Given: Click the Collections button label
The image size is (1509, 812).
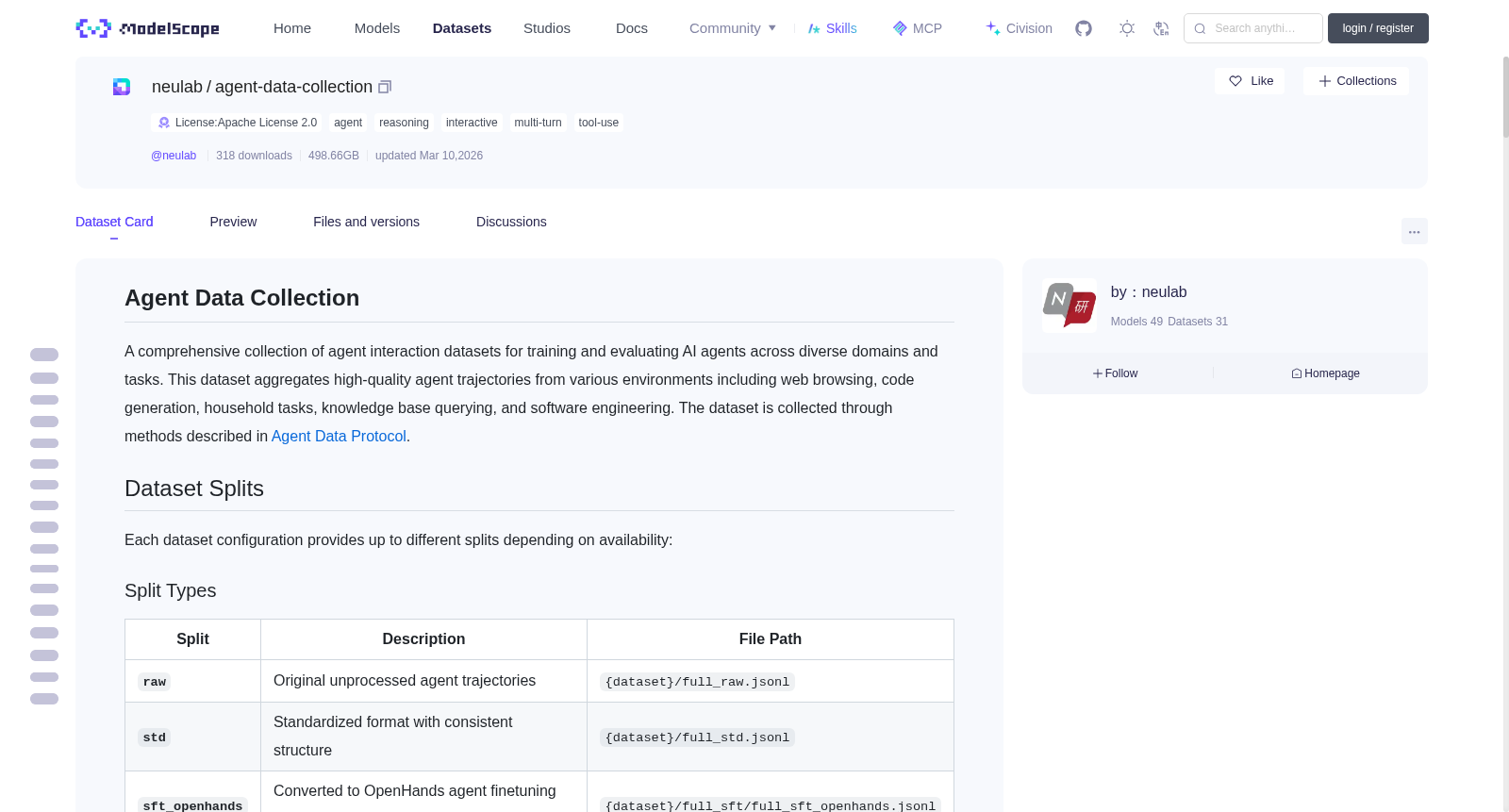Looking at the screenshot, I should (x=1367, y=81).
